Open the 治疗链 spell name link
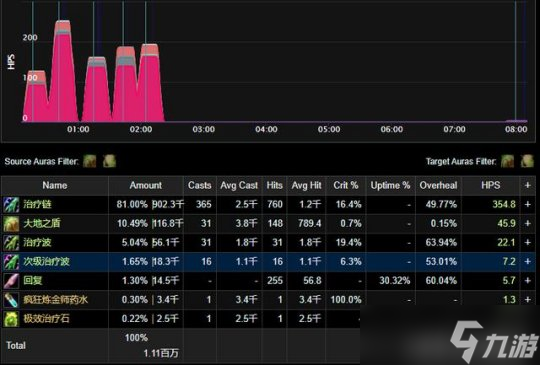This screenshot has width=540, height=365. coord(37,205)
